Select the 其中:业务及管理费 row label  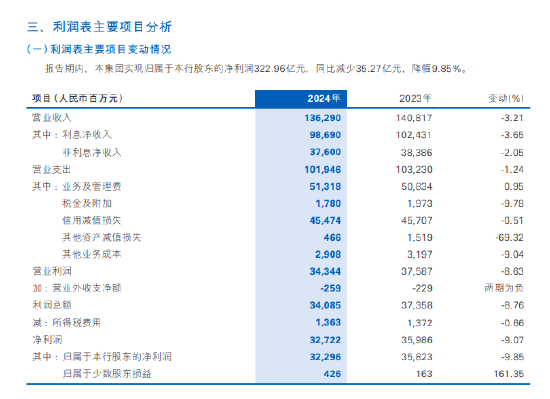77,187
